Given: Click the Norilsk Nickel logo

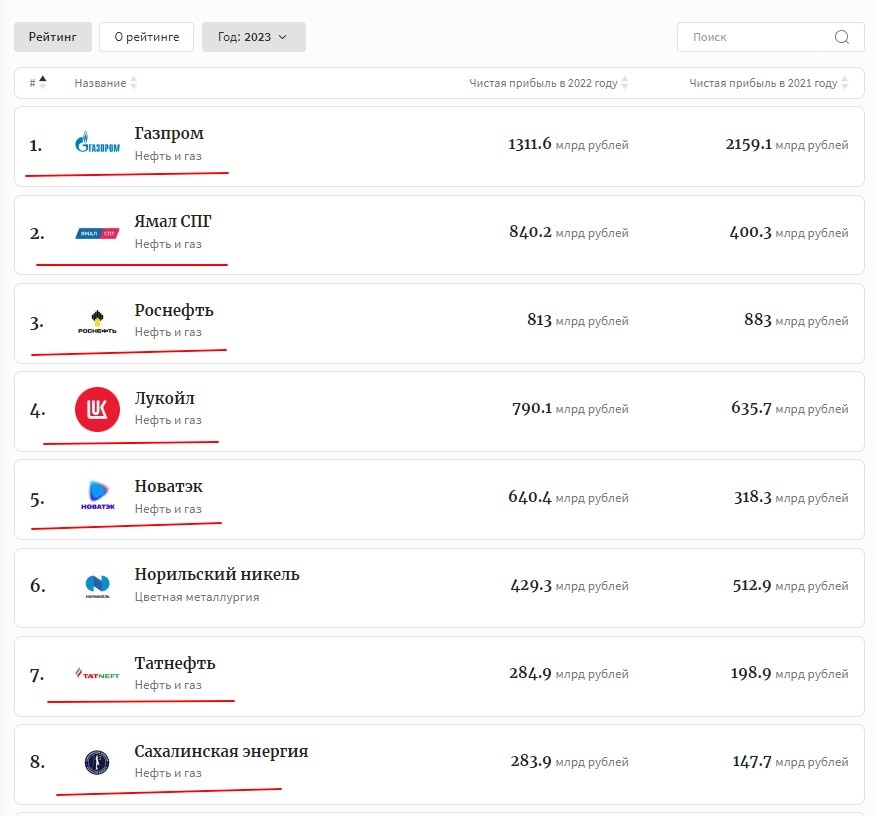Looking at the screenshot, I should click(x=98, y=586).
